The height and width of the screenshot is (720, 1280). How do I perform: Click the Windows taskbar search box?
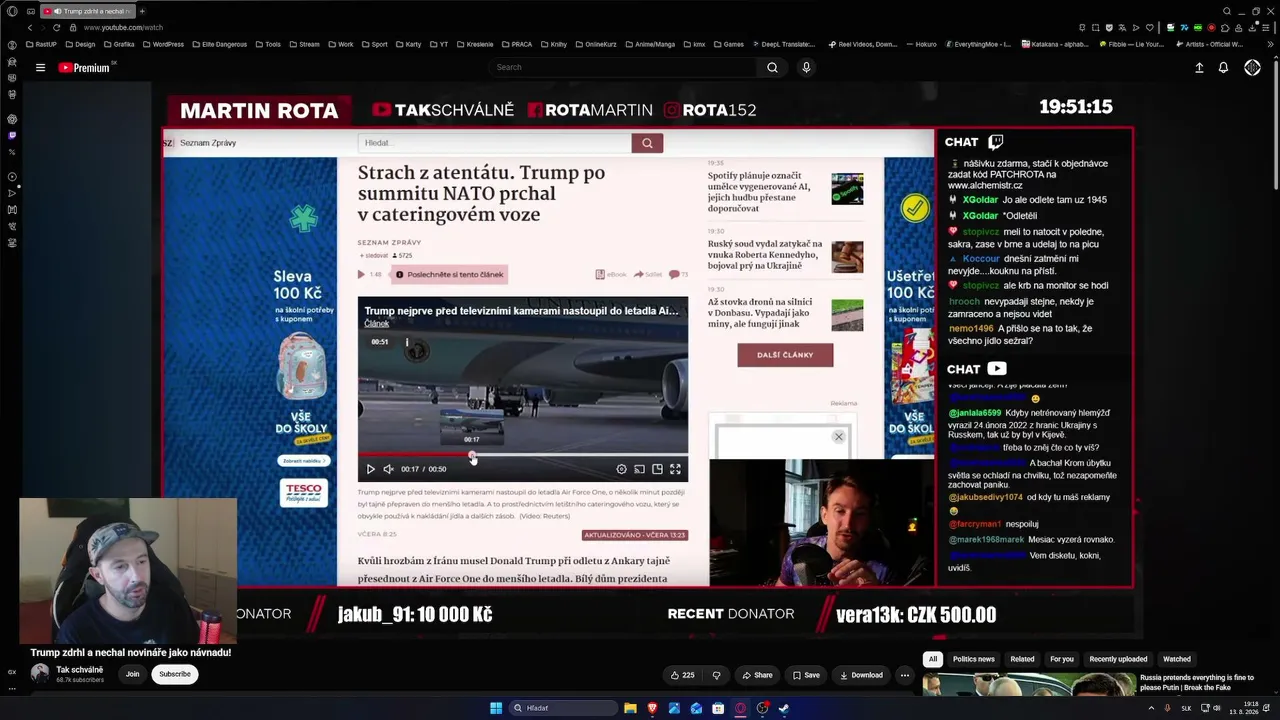[x=563, y=708]
